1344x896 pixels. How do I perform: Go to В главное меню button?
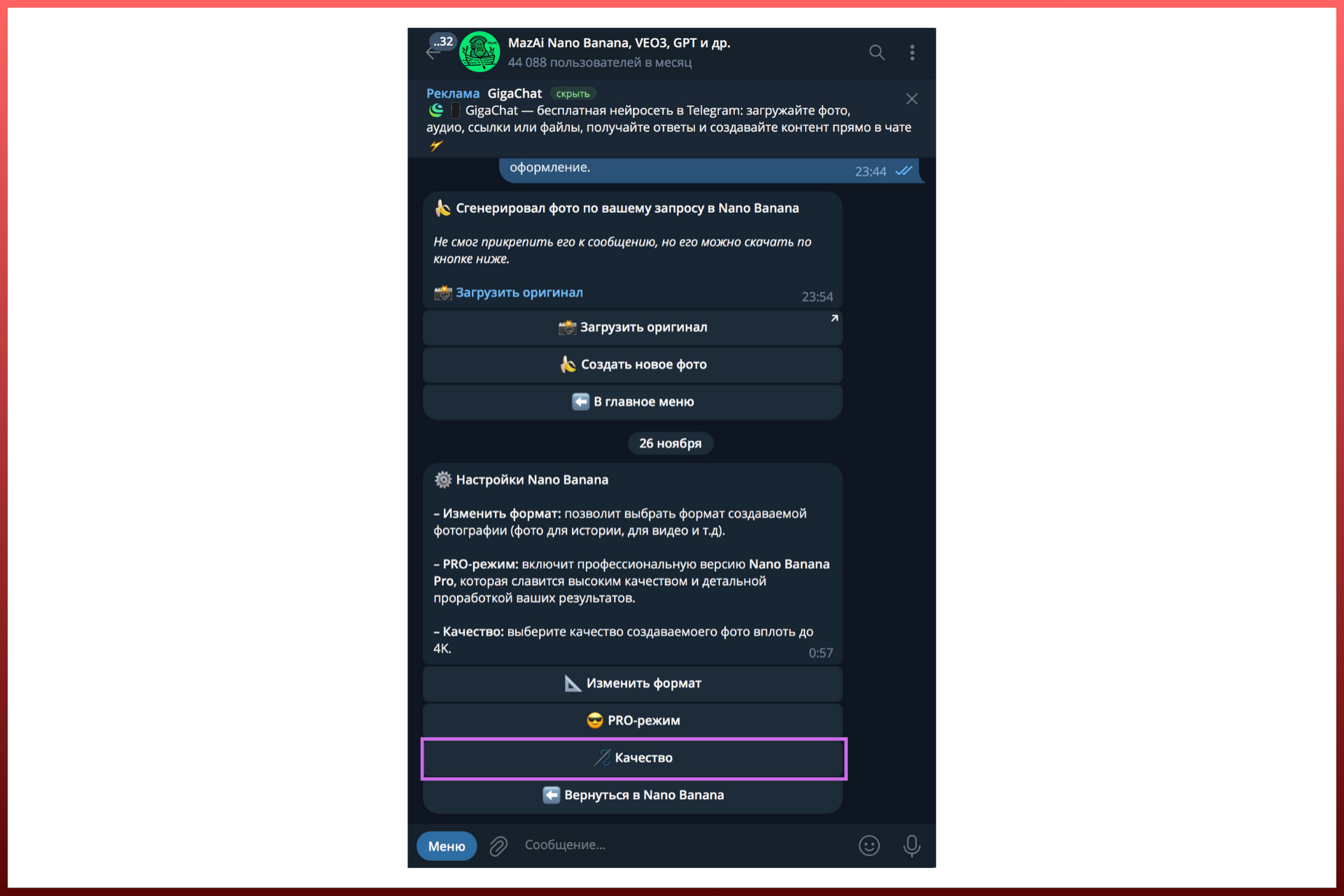tap(632, 402)
